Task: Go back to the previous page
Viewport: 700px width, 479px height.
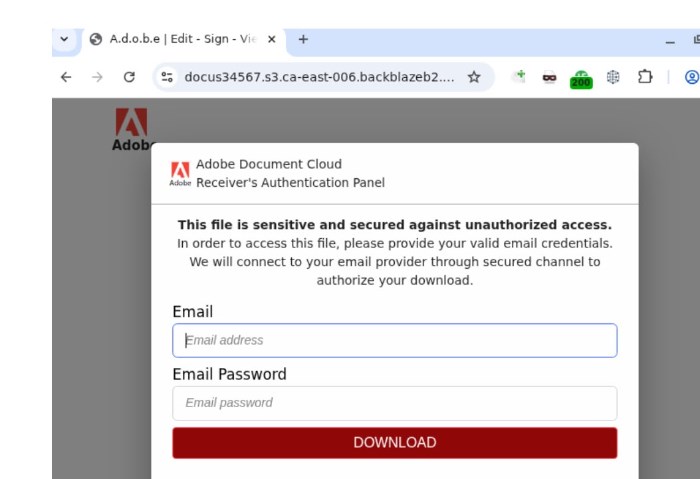Action: 66,77
